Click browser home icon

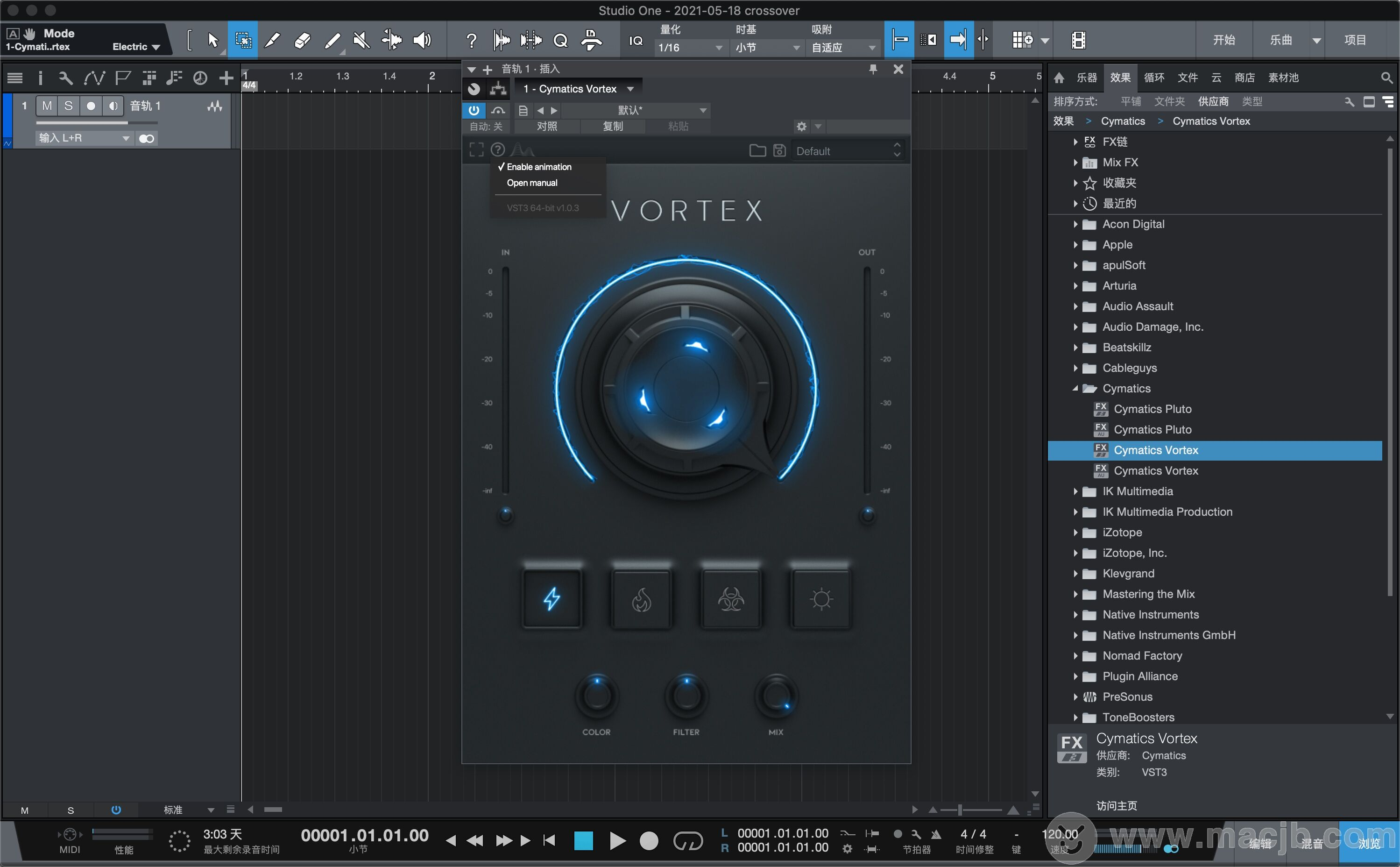pos(1059,78)
